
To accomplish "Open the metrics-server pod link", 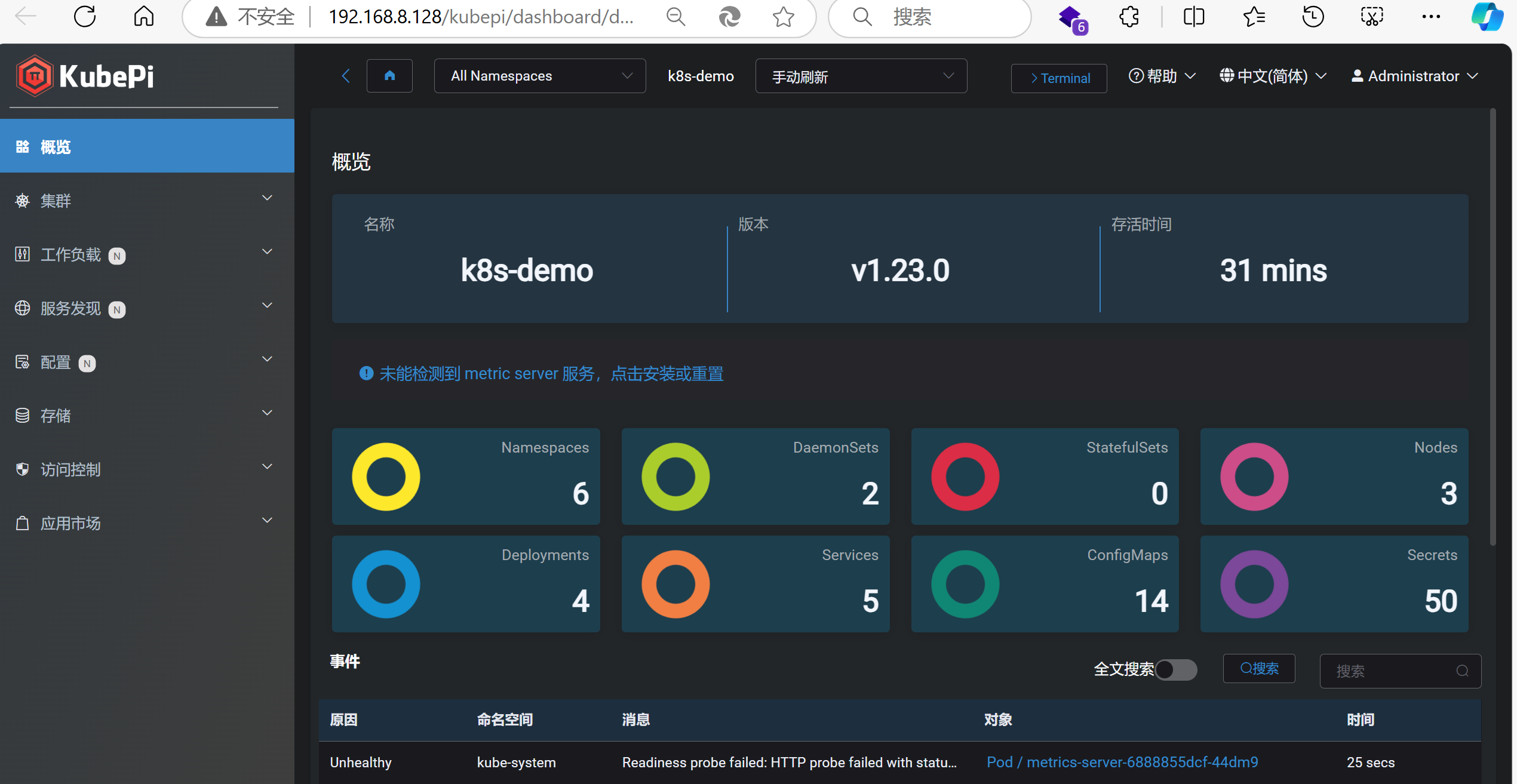I will tap(1122, 763).
